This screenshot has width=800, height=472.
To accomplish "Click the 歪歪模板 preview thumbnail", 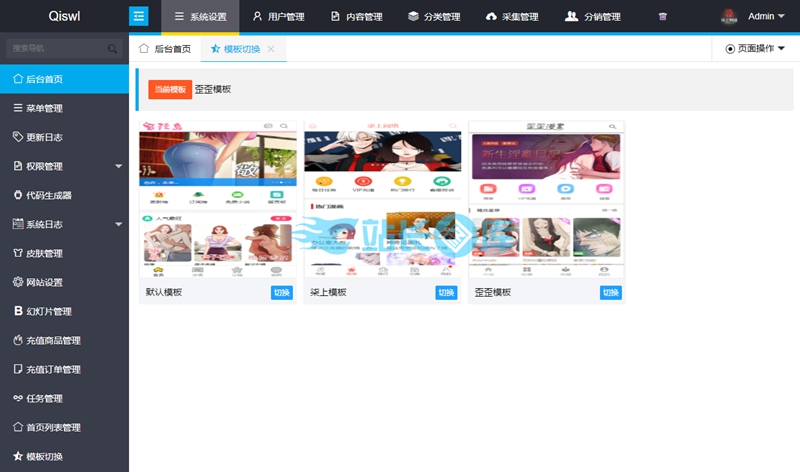I will point(545,200).
